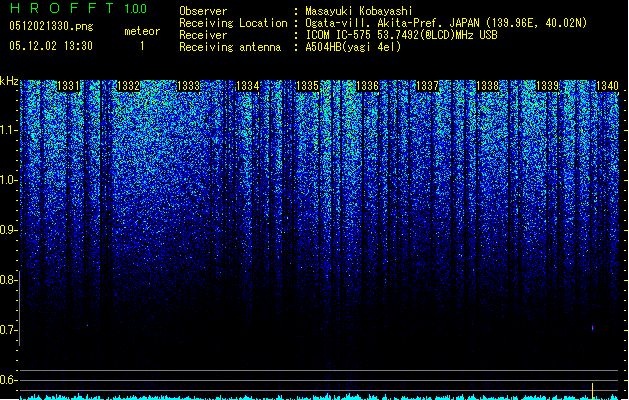This screenshot has height=400, width=629.
Task: Click the 1335 time marker
Action: pos(307,86)
